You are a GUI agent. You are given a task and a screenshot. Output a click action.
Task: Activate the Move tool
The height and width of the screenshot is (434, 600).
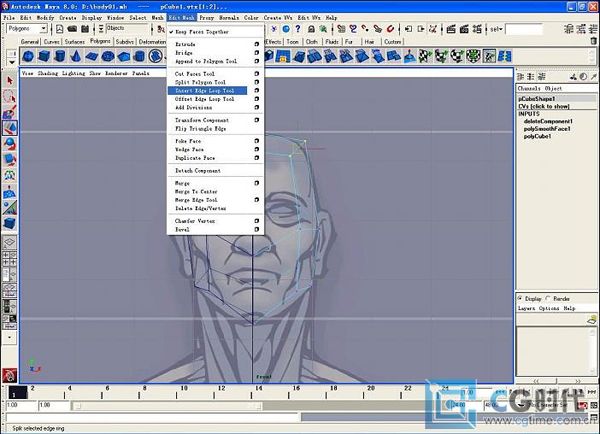coord(10,128)
